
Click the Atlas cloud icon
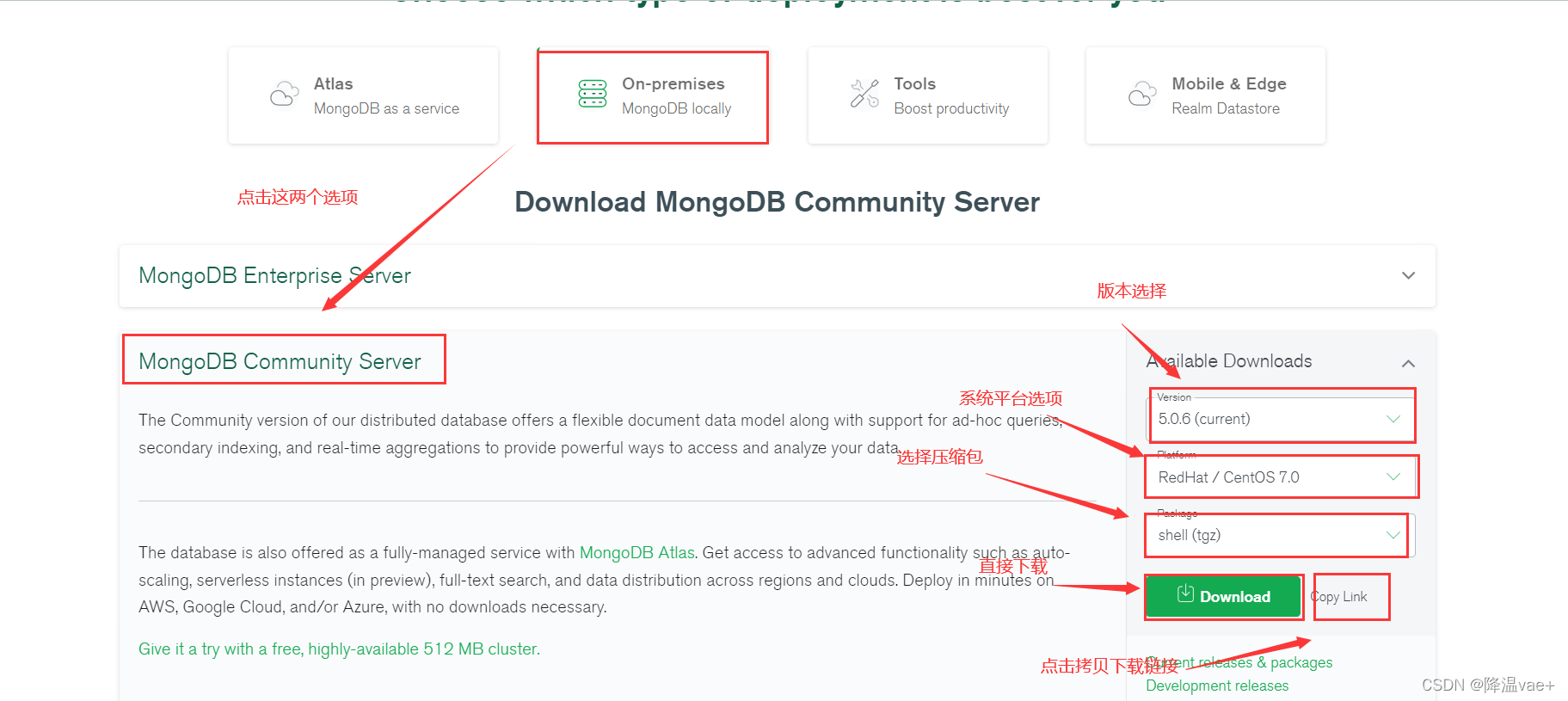tap(285, 95)
